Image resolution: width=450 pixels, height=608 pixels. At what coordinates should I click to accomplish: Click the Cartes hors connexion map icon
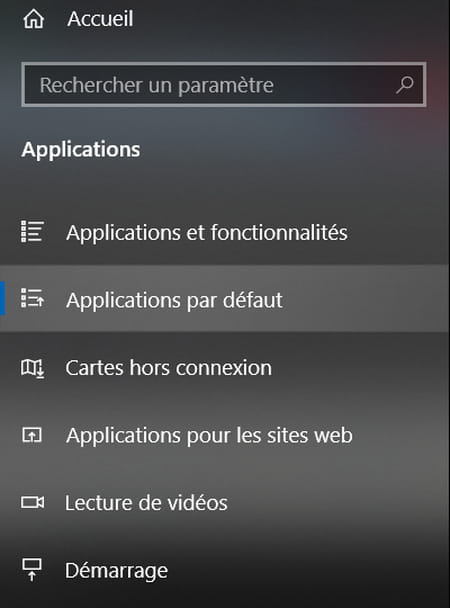click(32, 368)
